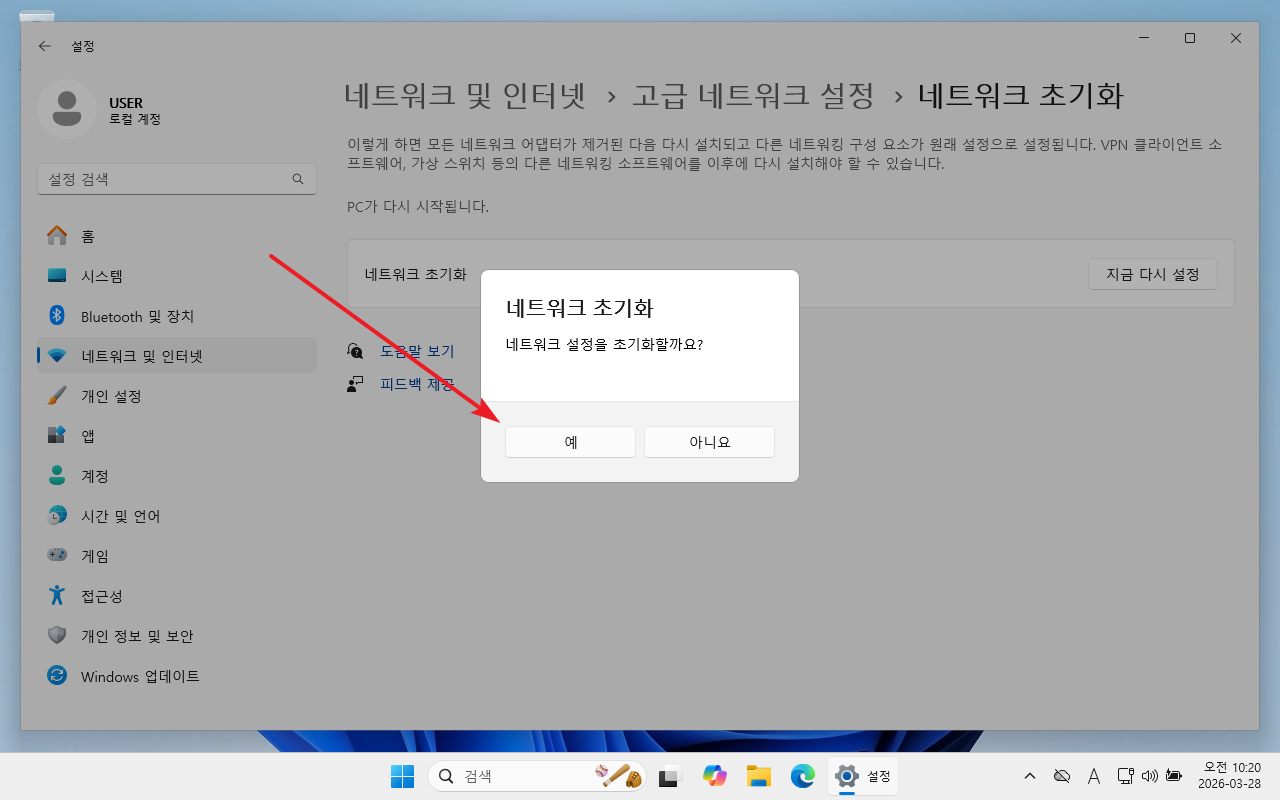This screenshot has width=1280, height=800.
Task: Open 접근성 settings
Action: (101, 596)
